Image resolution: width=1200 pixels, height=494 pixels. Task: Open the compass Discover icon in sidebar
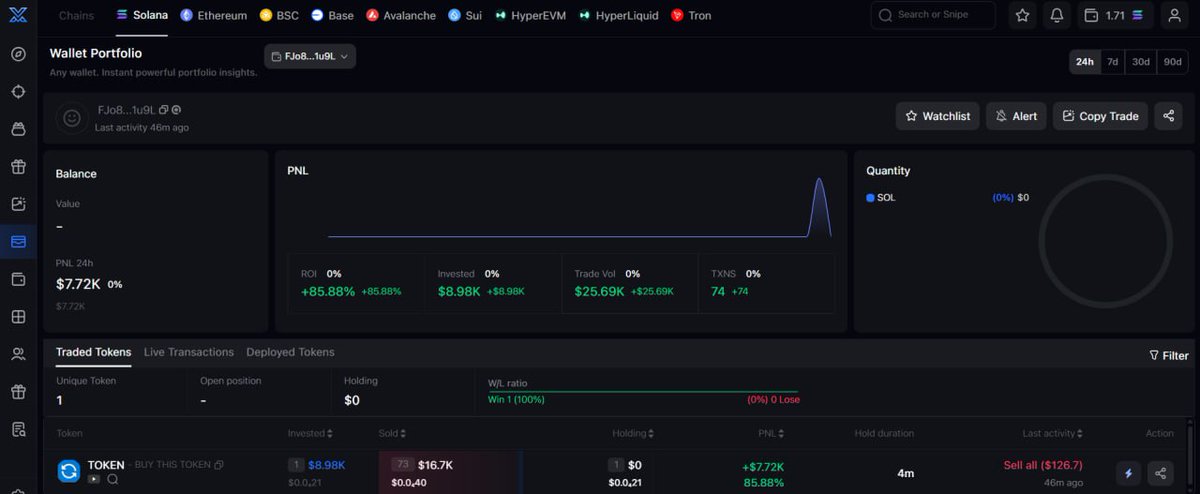pos(18,54)
